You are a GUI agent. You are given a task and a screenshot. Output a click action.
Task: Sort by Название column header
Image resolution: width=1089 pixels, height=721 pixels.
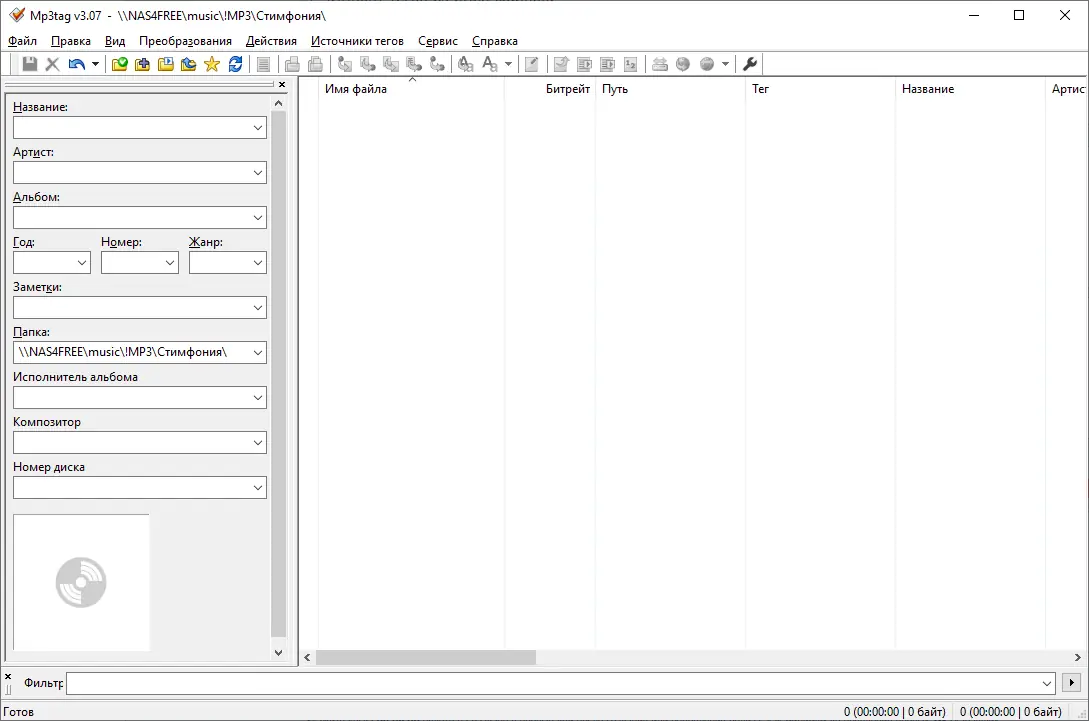(970, 89)
